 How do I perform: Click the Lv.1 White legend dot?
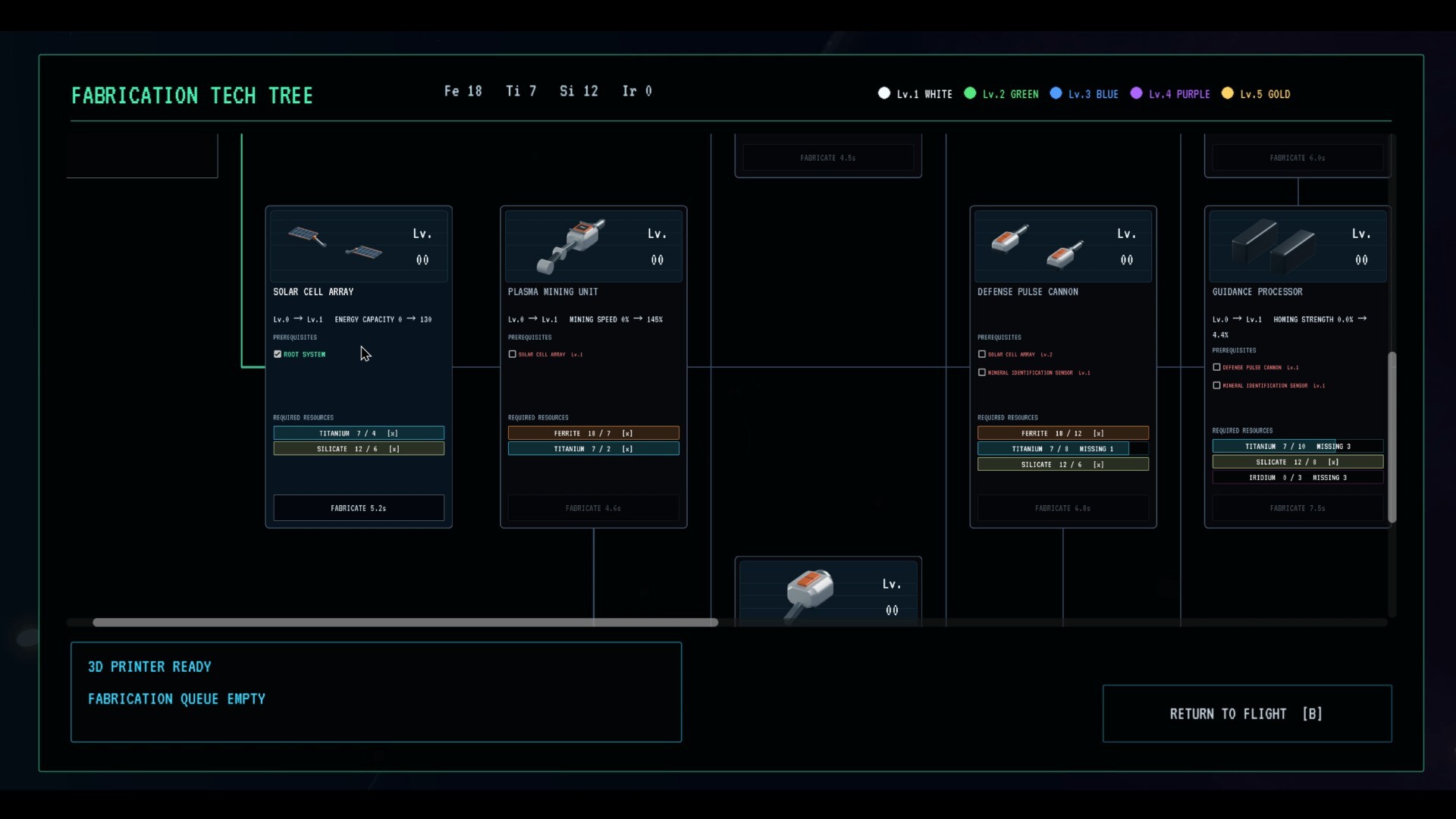884,93
